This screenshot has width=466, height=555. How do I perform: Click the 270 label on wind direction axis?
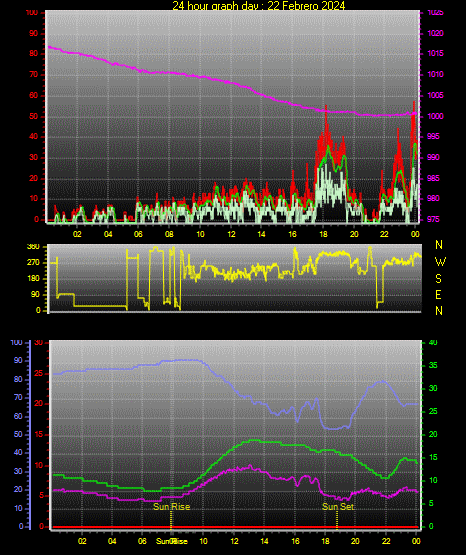coord(33,262)
